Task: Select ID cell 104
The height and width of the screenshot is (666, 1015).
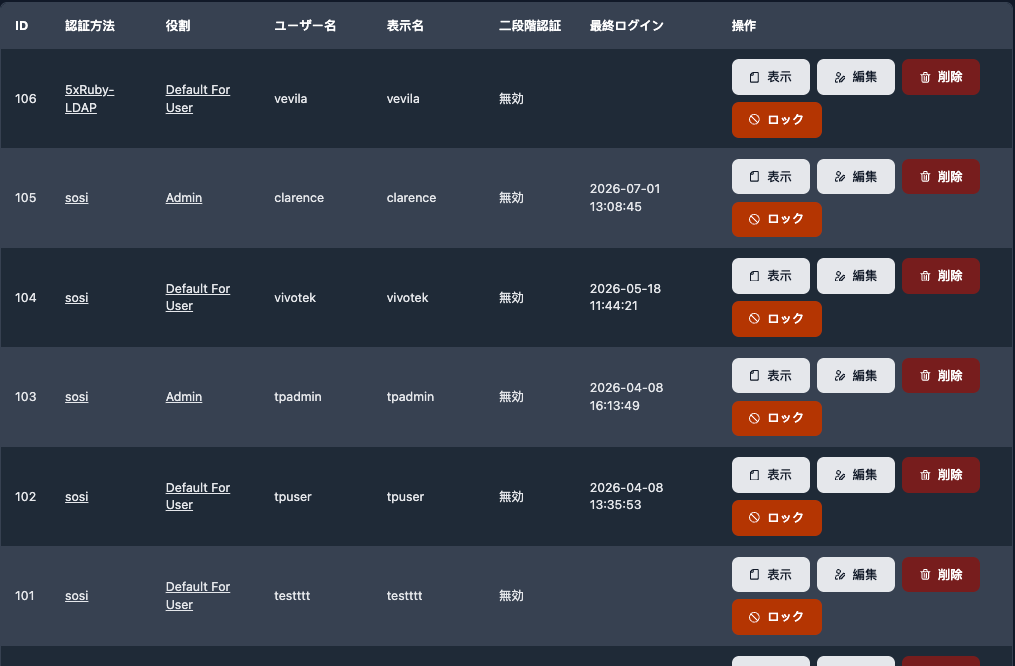Action: 26,298
